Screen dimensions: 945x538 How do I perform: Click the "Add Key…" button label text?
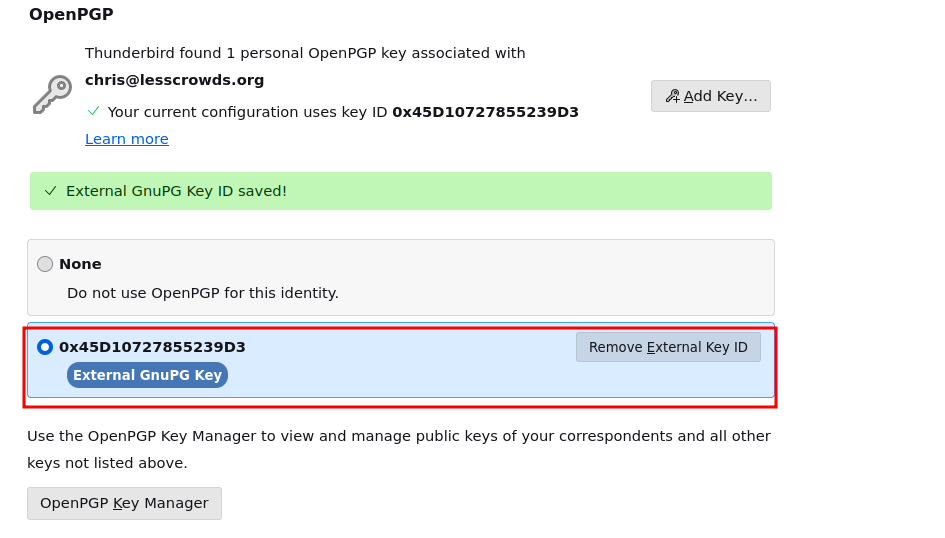tap(720, 96)
